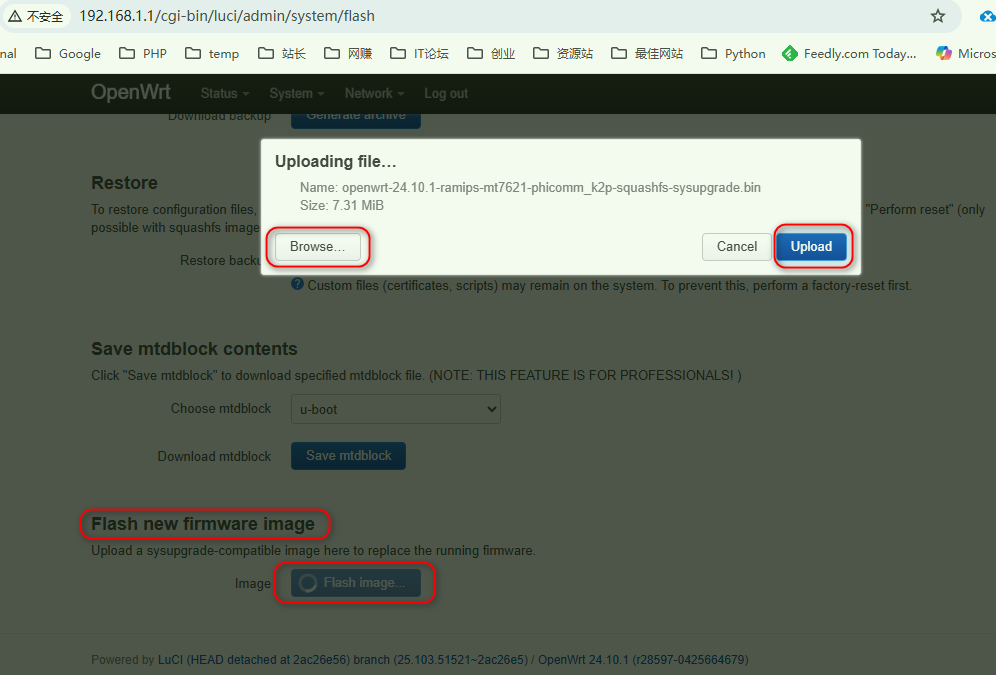Click Browse to choose firmware file
Image resolution: width=996 pixels, height=675 pixels.
click(317, 247)
